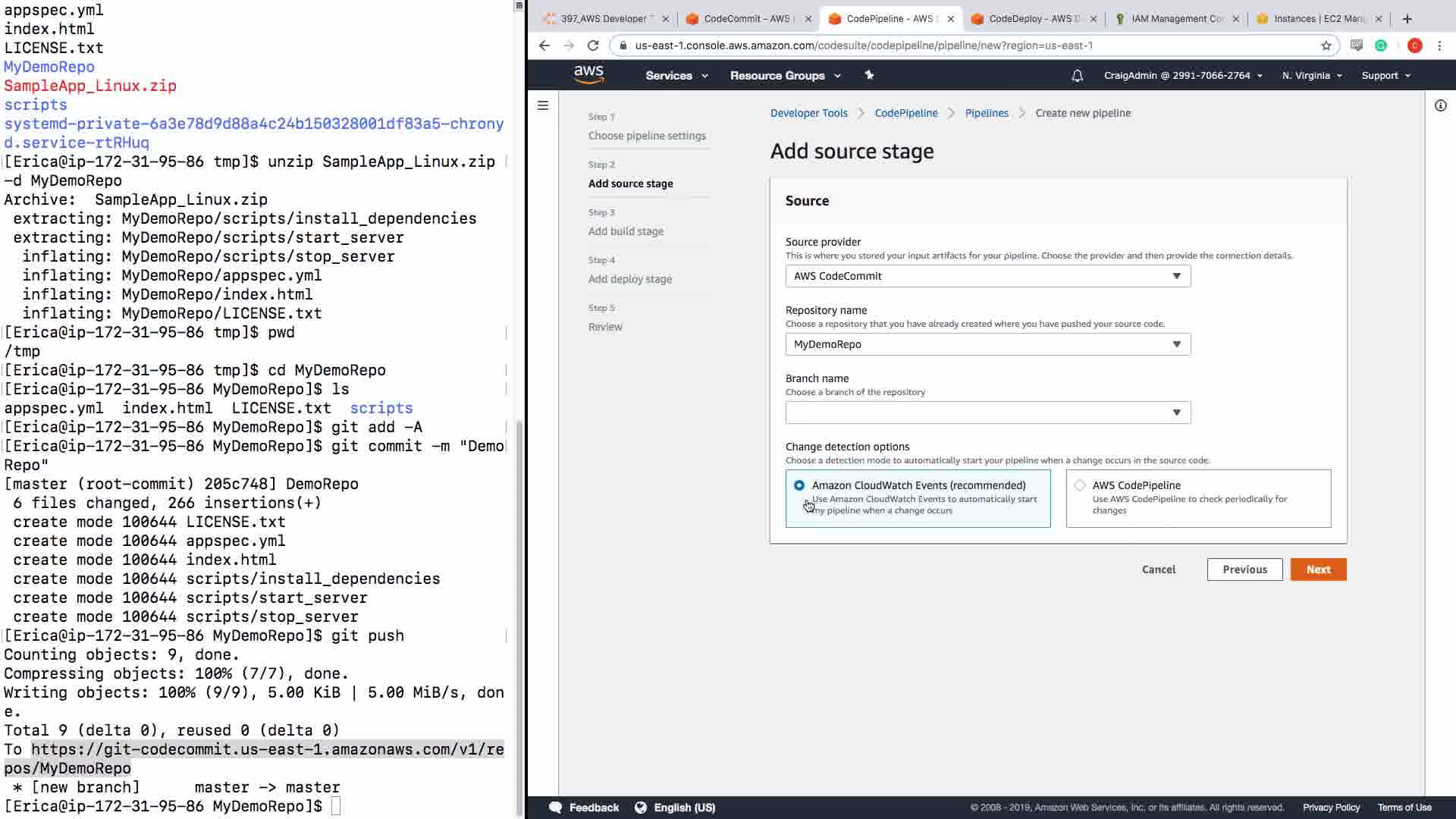Expand the Branch name dropdown

click(987, 413)
